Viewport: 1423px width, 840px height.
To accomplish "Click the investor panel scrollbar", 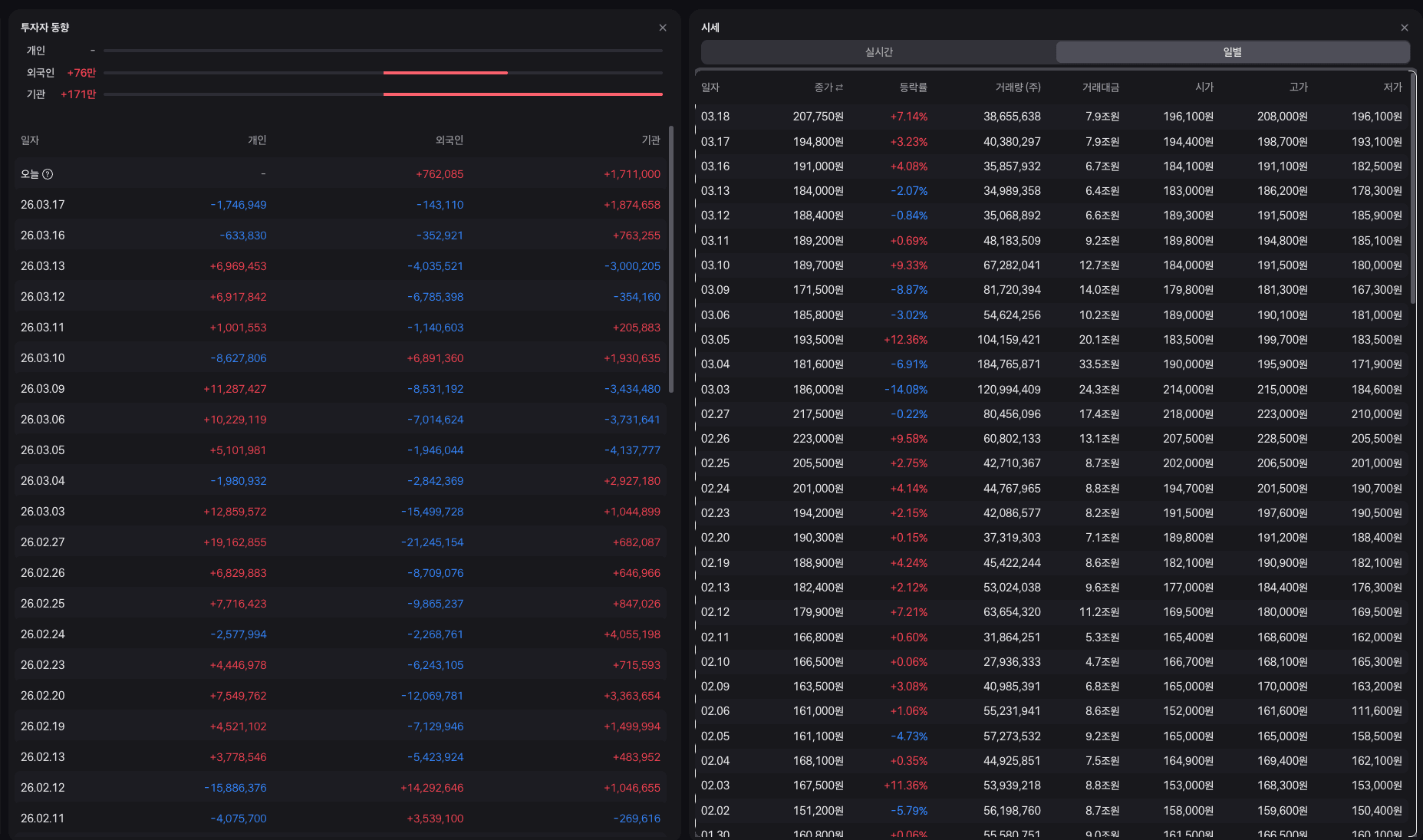I will tap(671, 259).
